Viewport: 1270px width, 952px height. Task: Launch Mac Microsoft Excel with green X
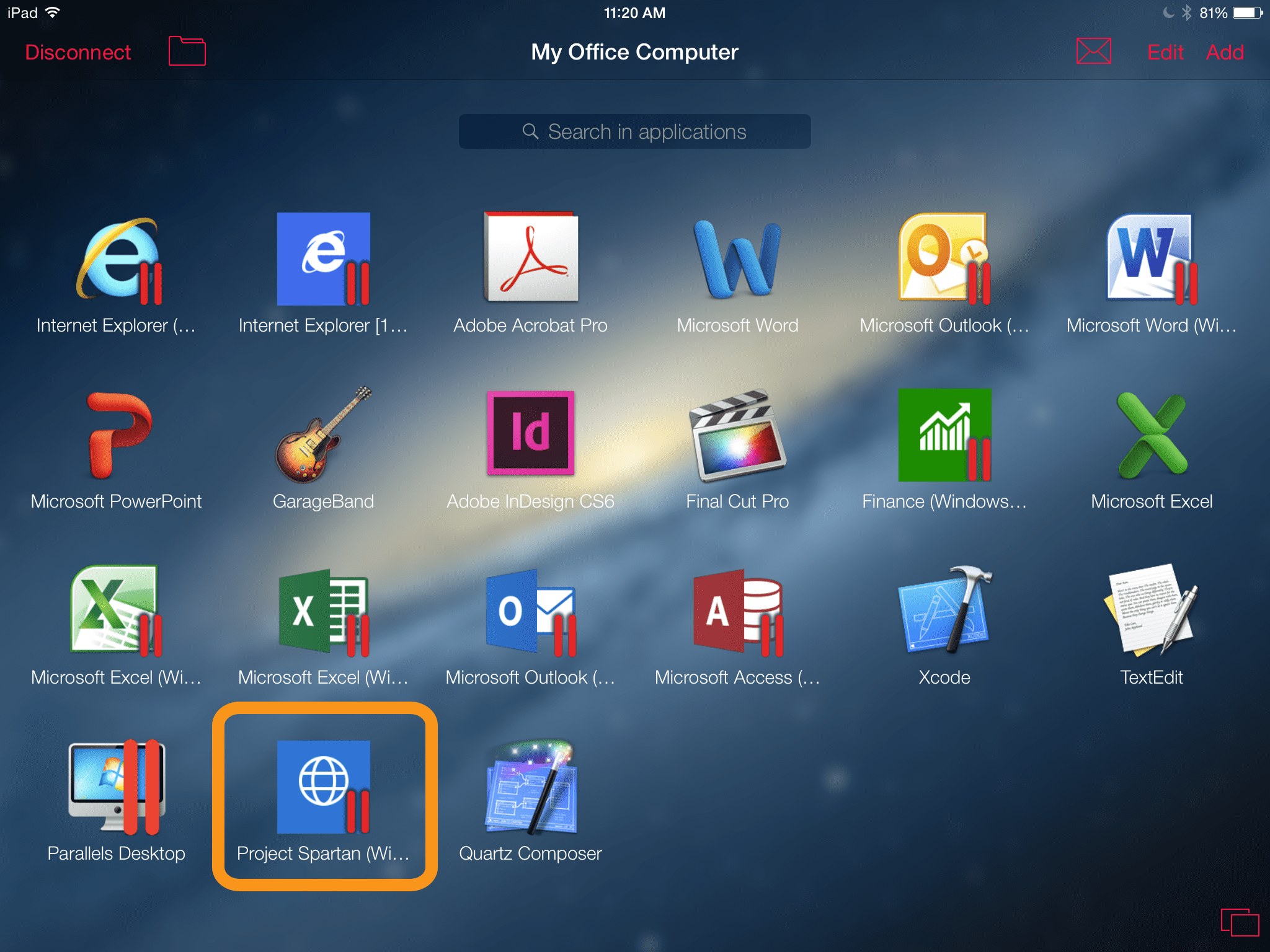(1152, 436)
